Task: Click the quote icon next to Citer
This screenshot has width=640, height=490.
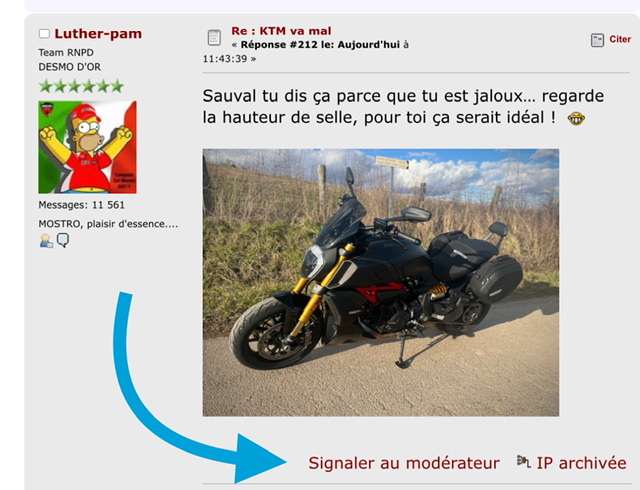Action: pyautogui.click(x=597, y=40)
